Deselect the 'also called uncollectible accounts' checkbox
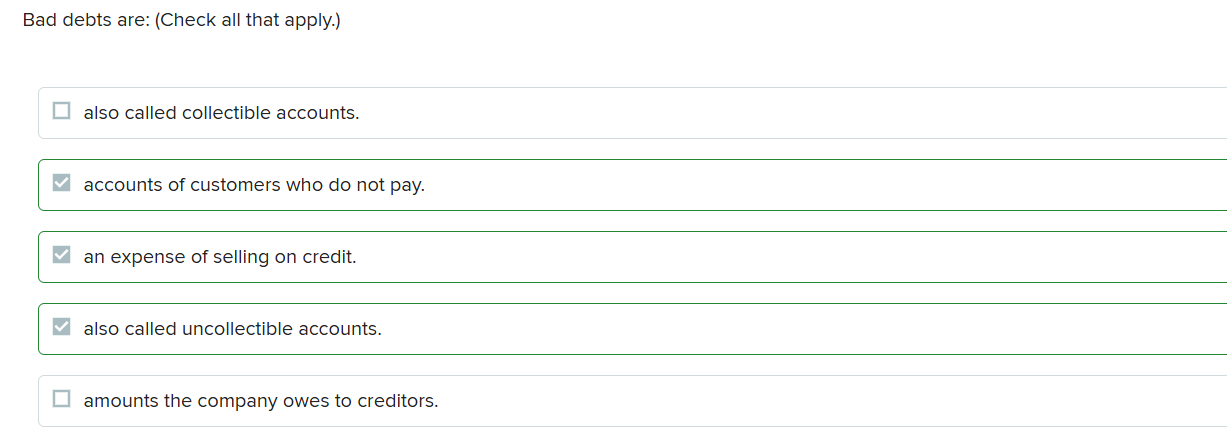The image size is (1227, 433). (62, 328)
